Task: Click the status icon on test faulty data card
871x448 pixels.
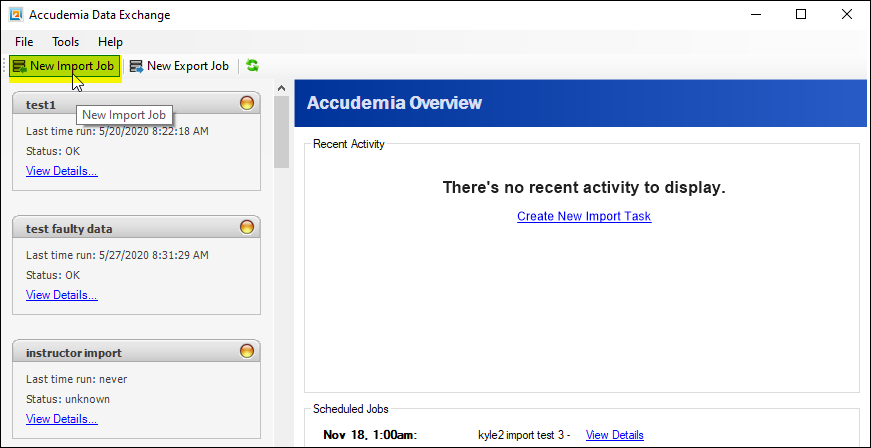Action: (247, 227)
